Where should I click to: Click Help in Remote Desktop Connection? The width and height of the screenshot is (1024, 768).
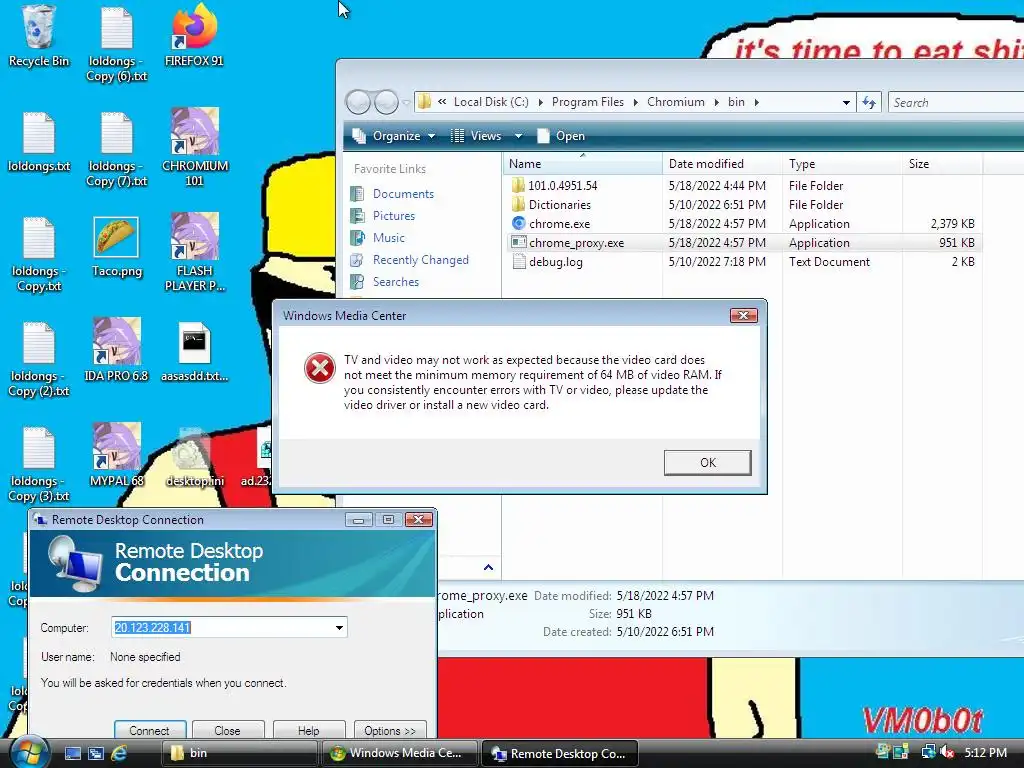(x=308, y=730)
